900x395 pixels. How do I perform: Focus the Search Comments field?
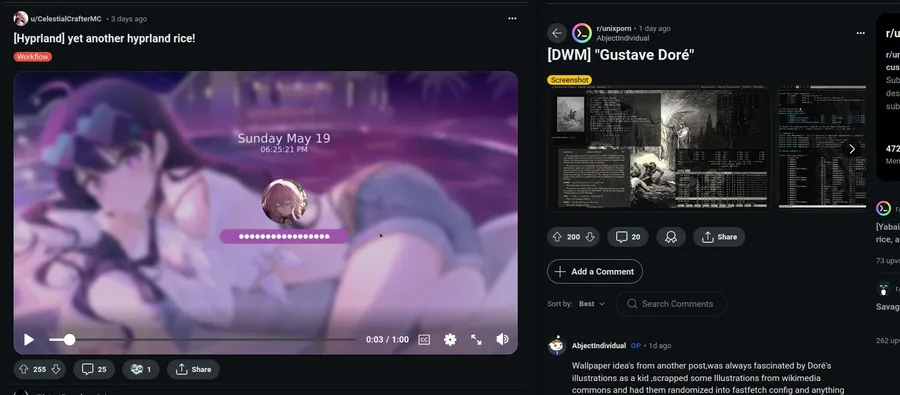(x=672, y=304)
